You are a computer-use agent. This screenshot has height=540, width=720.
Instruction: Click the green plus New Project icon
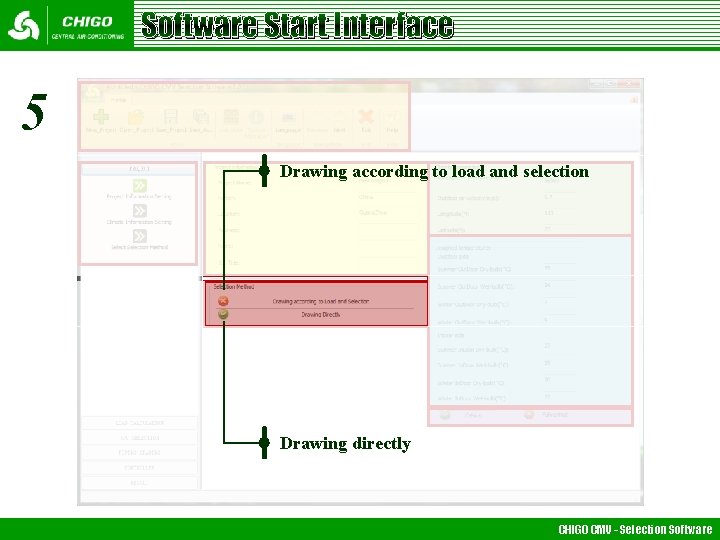[101, 117]
